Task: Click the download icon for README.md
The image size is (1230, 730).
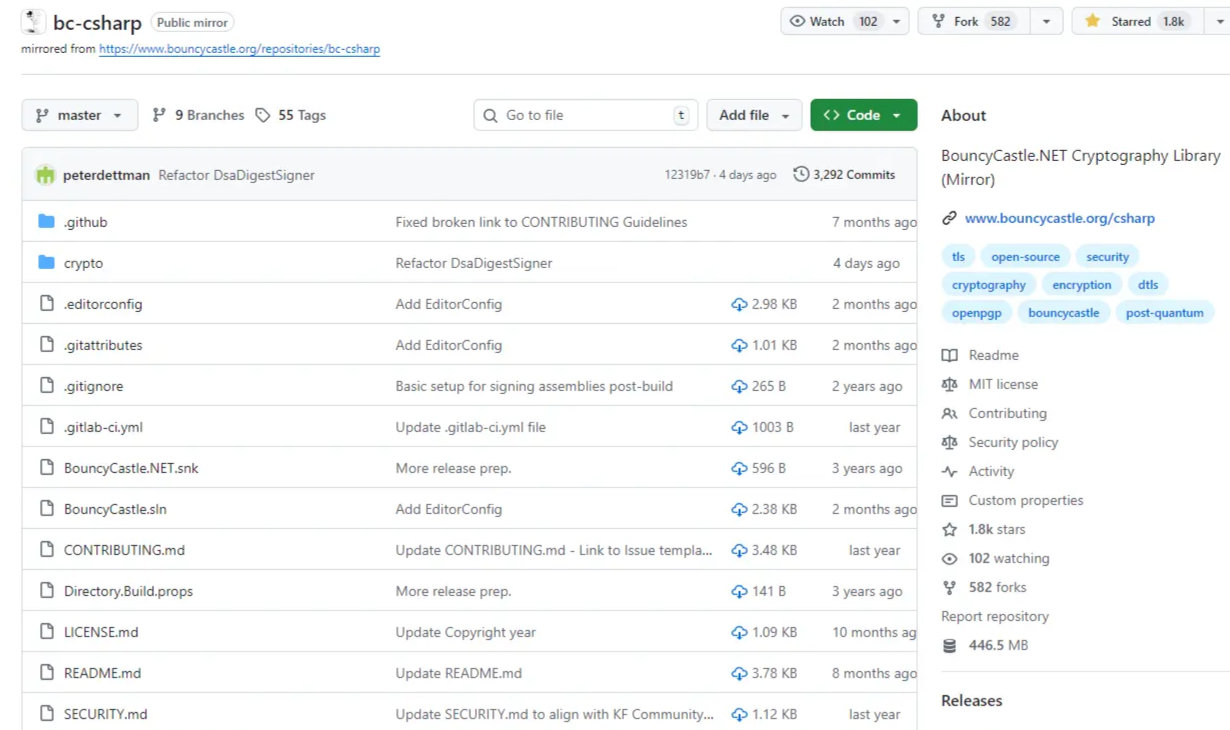Action: pos(739,673)
